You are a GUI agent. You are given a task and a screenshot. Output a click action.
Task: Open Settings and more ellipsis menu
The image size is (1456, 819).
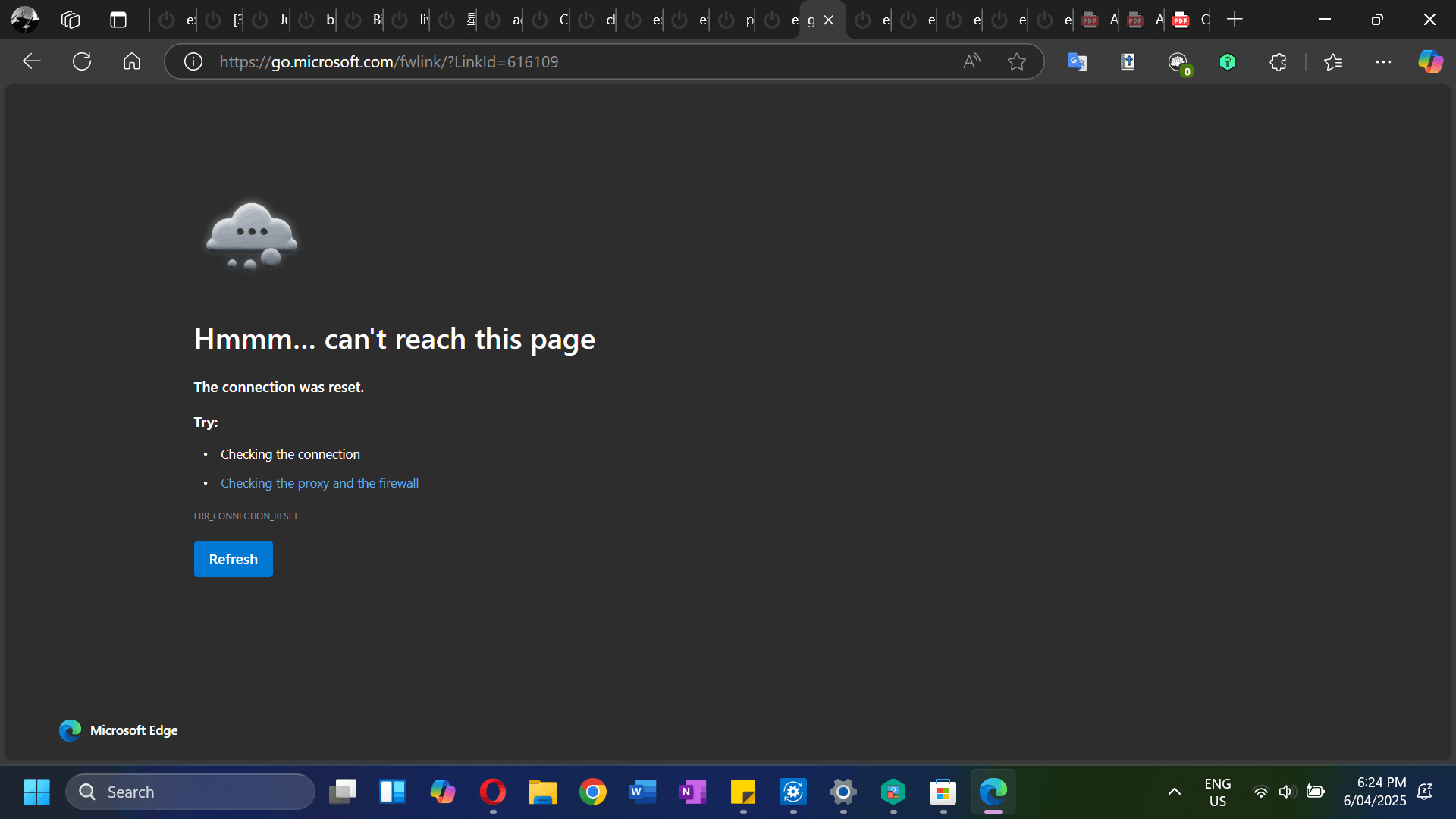pyautogui.click(x=1383, y=61)
